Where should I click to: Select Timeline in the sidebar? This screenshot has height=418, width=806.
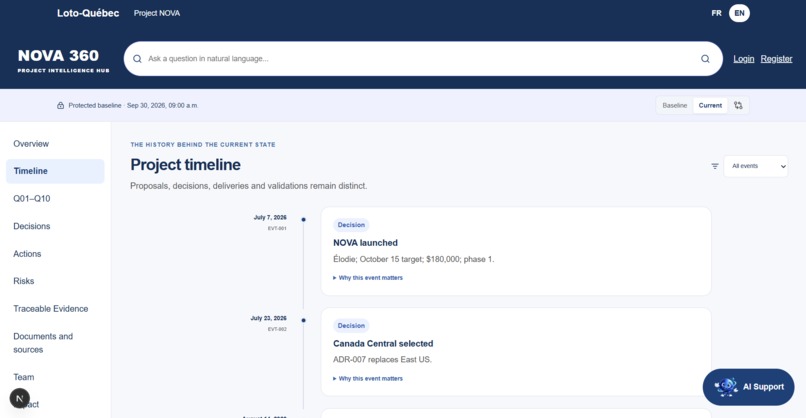(x=55, y=171)
